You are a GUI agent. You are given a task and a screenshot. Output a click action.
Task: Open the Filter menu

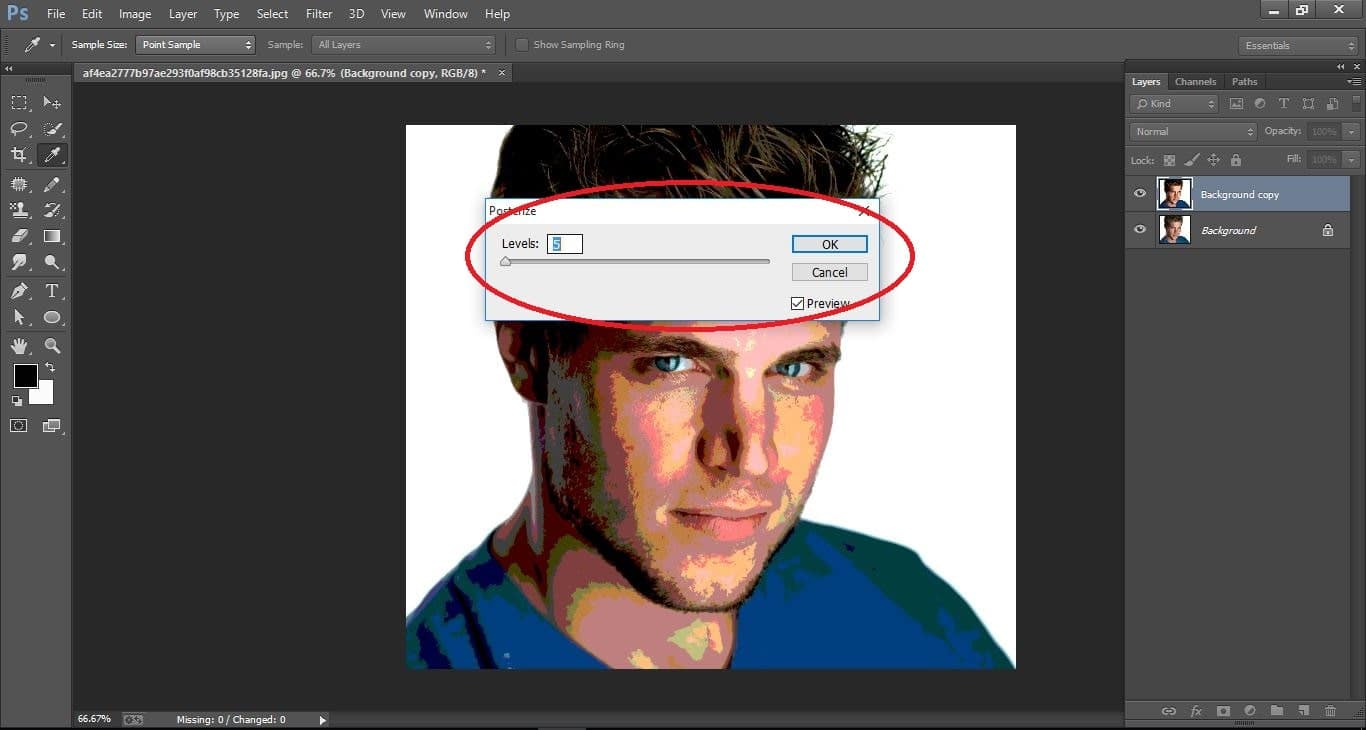click(318, 13)
